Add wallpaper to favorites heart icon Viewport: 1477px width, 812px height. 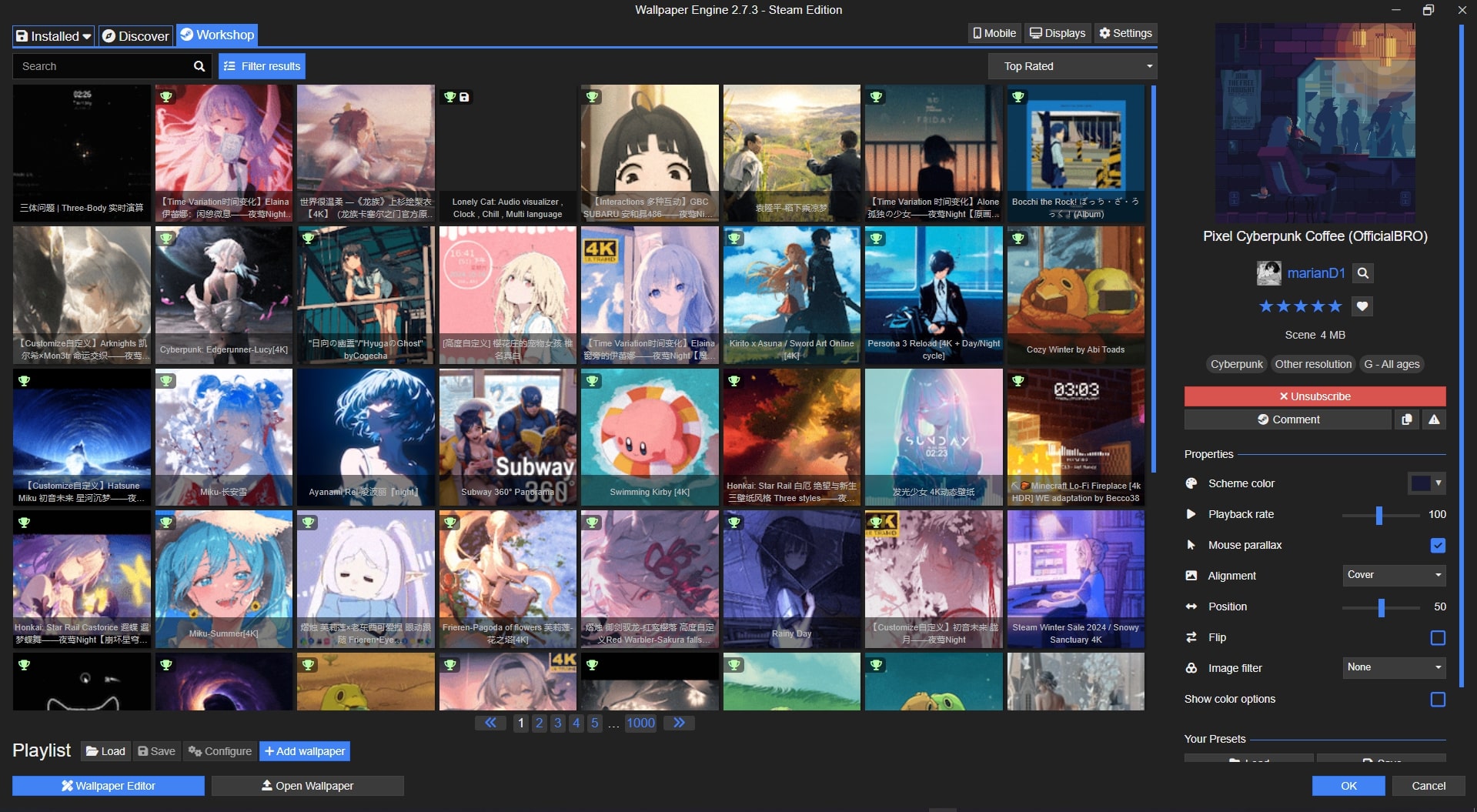point(1362,306)
